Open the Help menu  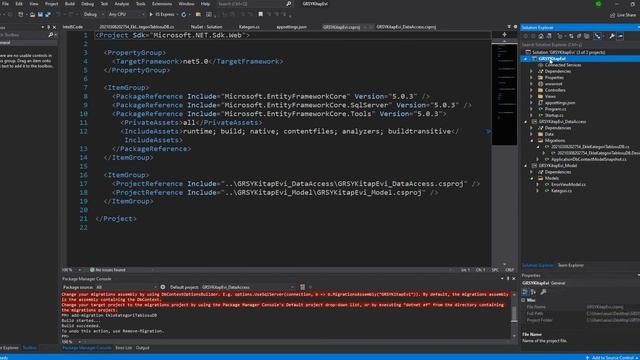(205, 4)
